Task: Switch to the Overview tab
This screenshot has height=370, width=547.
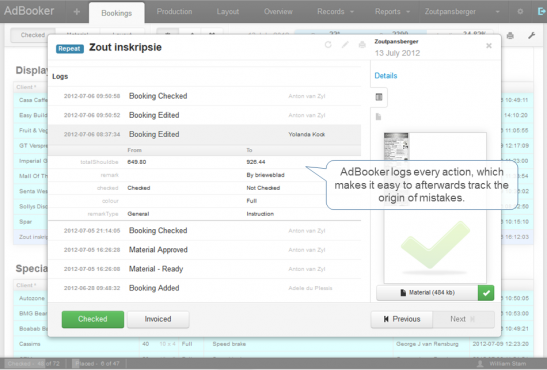Action: 278,12
